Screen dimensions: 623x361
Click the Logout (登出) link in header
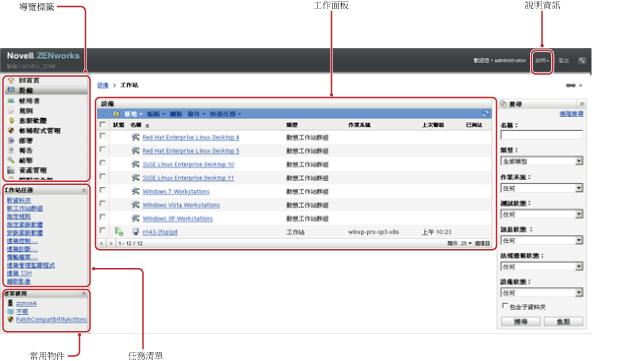[x=563, y=61]
